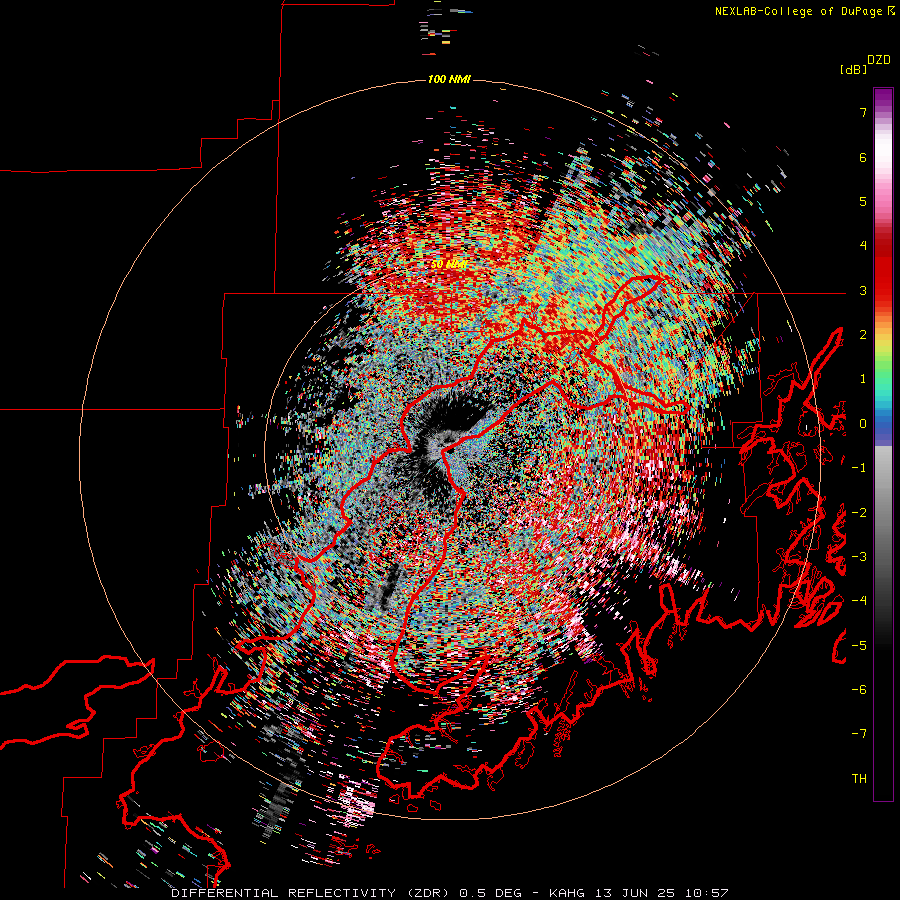
Task: Click the Differential Reflectivity KAHG caption
Action: tap(450, 893)
